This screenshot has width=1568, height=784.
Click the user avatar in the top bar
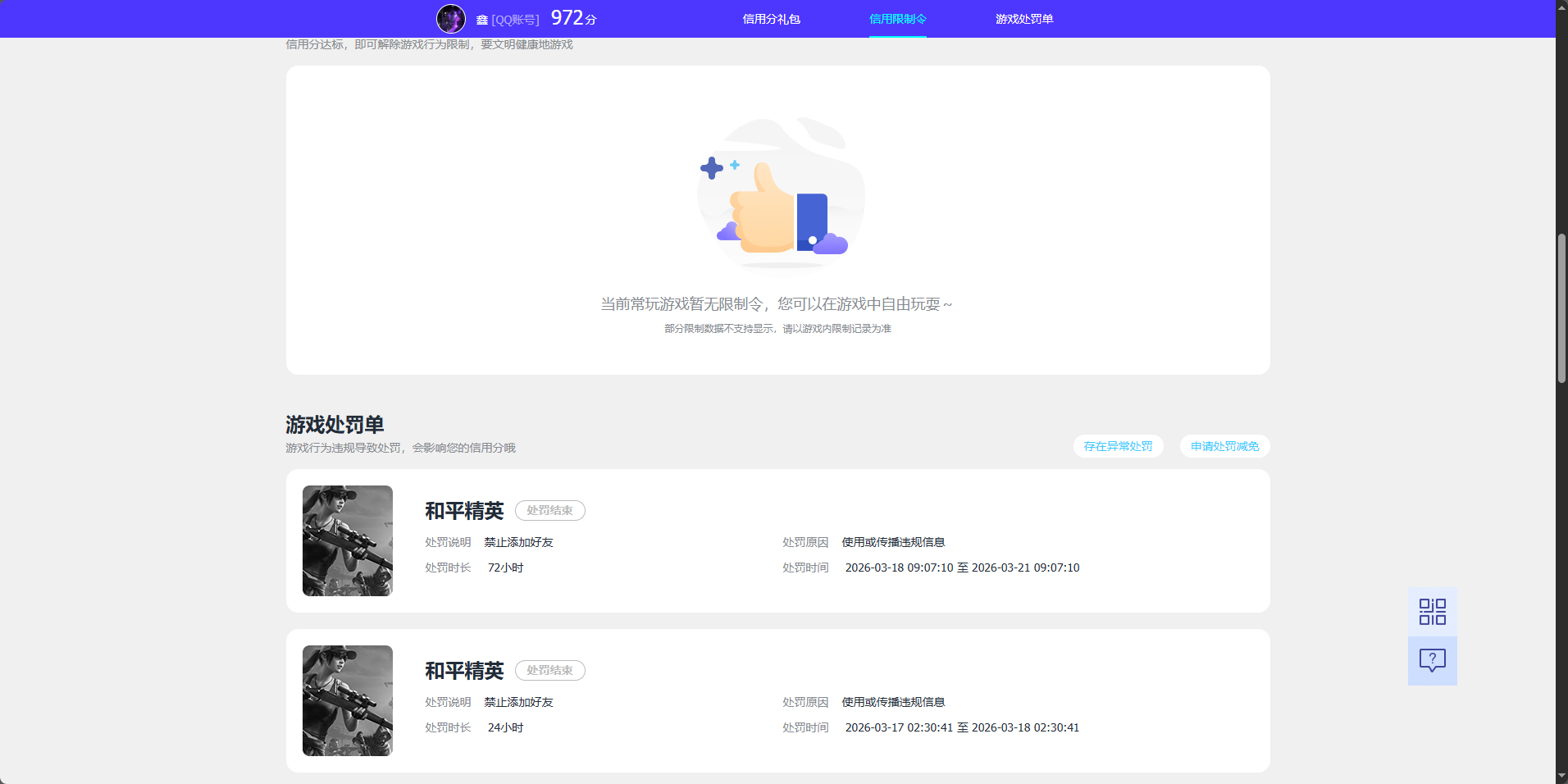point(451,19)
